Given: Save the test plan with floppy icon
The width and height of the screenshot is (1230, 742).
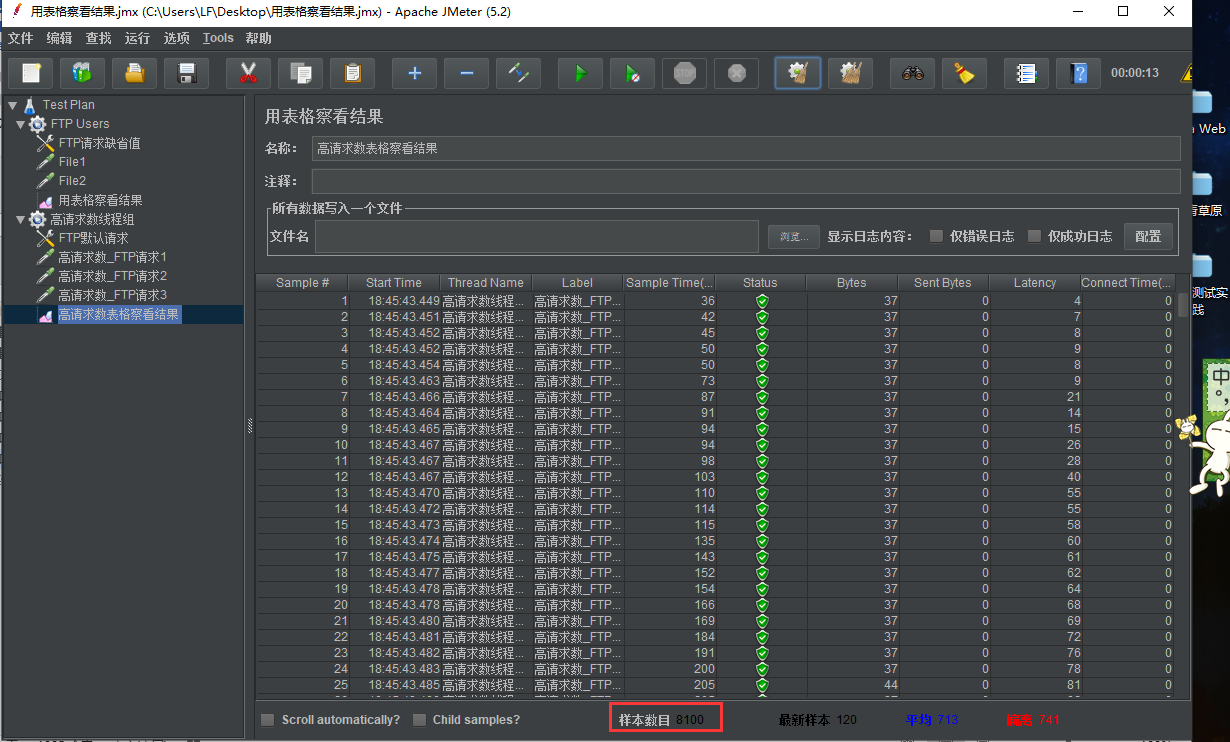Looking at the screenshot, I should [186, 73].
